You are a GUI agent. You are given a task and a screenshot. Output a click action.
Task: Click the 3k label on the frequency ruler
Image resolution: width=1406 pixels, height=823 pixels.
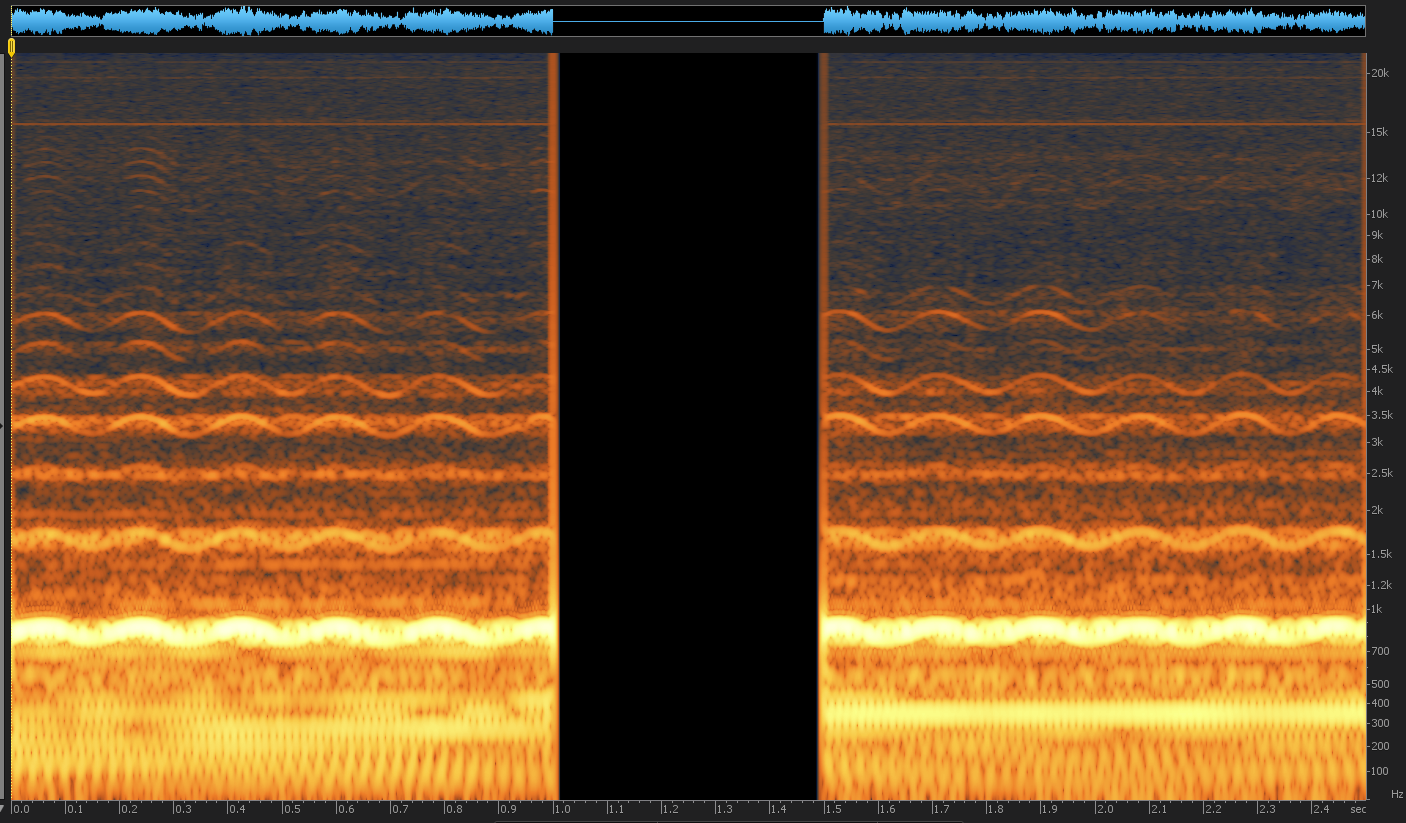[x=1377, y=442]
